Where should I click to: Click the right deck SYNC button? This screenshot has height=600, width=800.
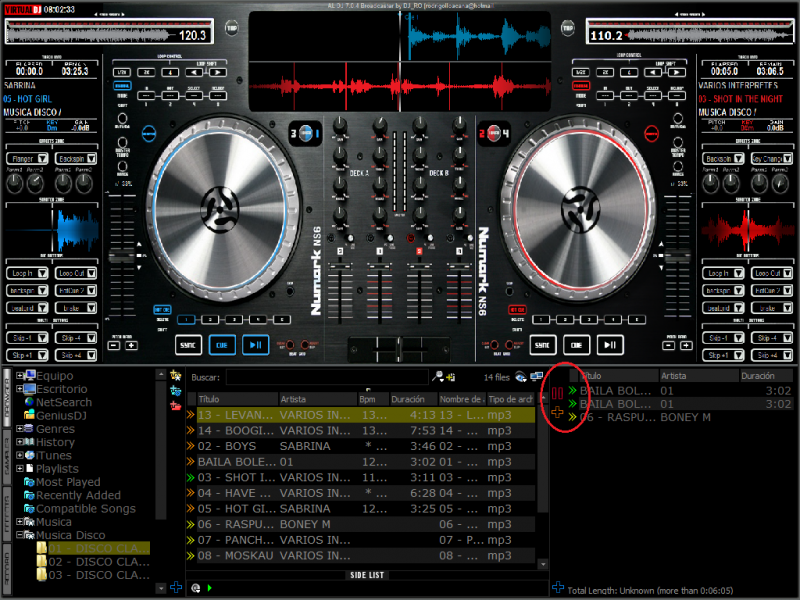pyautogui.click(x=543, y=344)
